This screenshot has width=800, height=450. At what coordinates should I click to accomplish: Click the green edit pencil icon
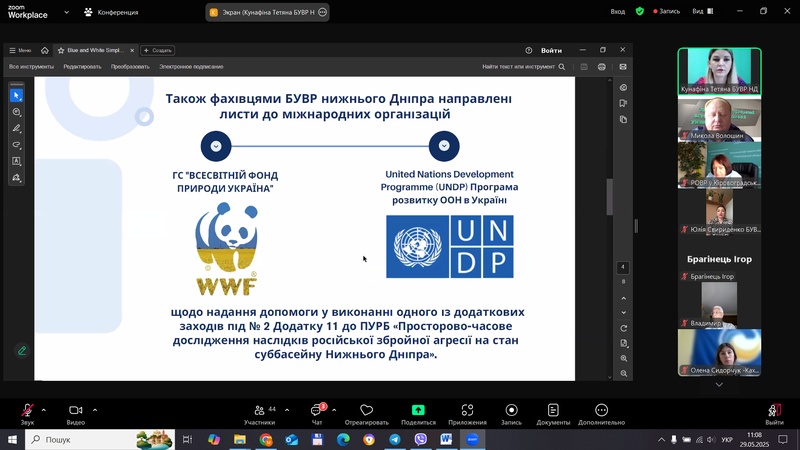click(22, 351)
